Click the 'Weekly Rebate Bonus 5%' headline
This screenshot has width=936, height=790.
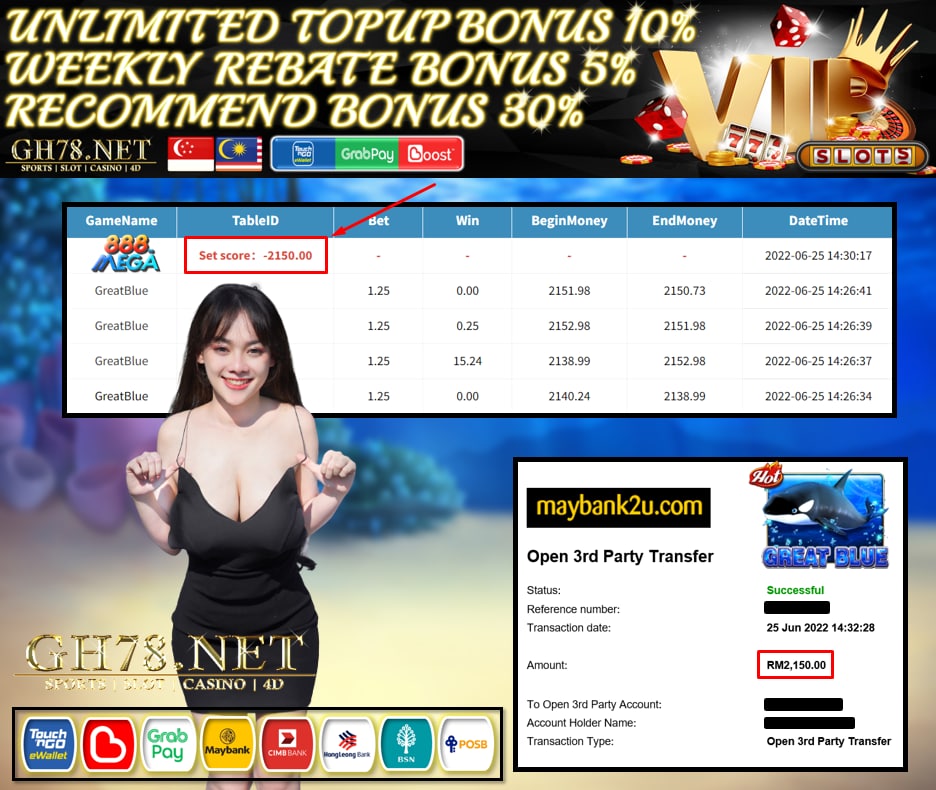pyautogui.click(x=320, y=68)
